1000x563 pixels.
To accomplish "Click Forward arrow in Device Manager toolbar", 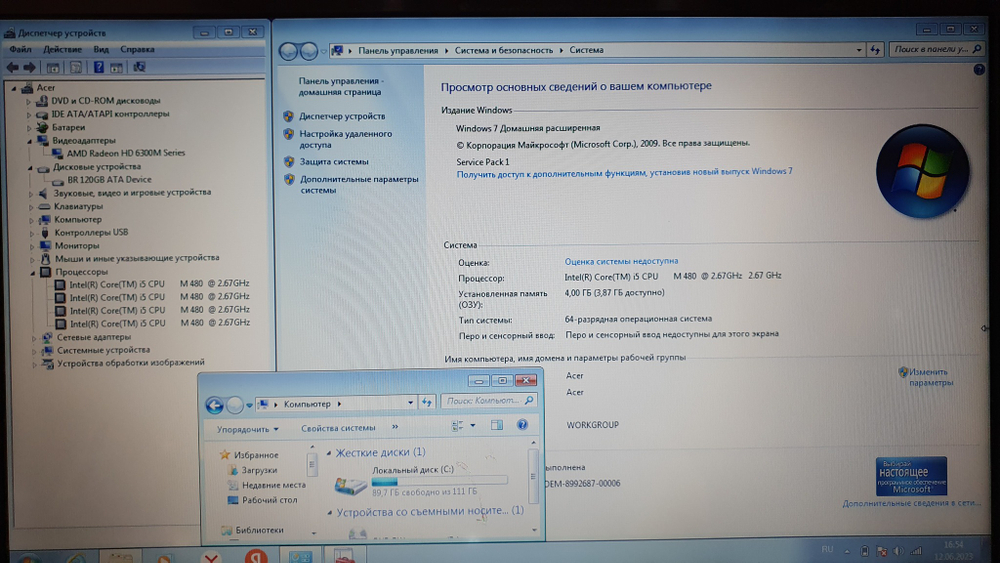I will tap(29, 67).
